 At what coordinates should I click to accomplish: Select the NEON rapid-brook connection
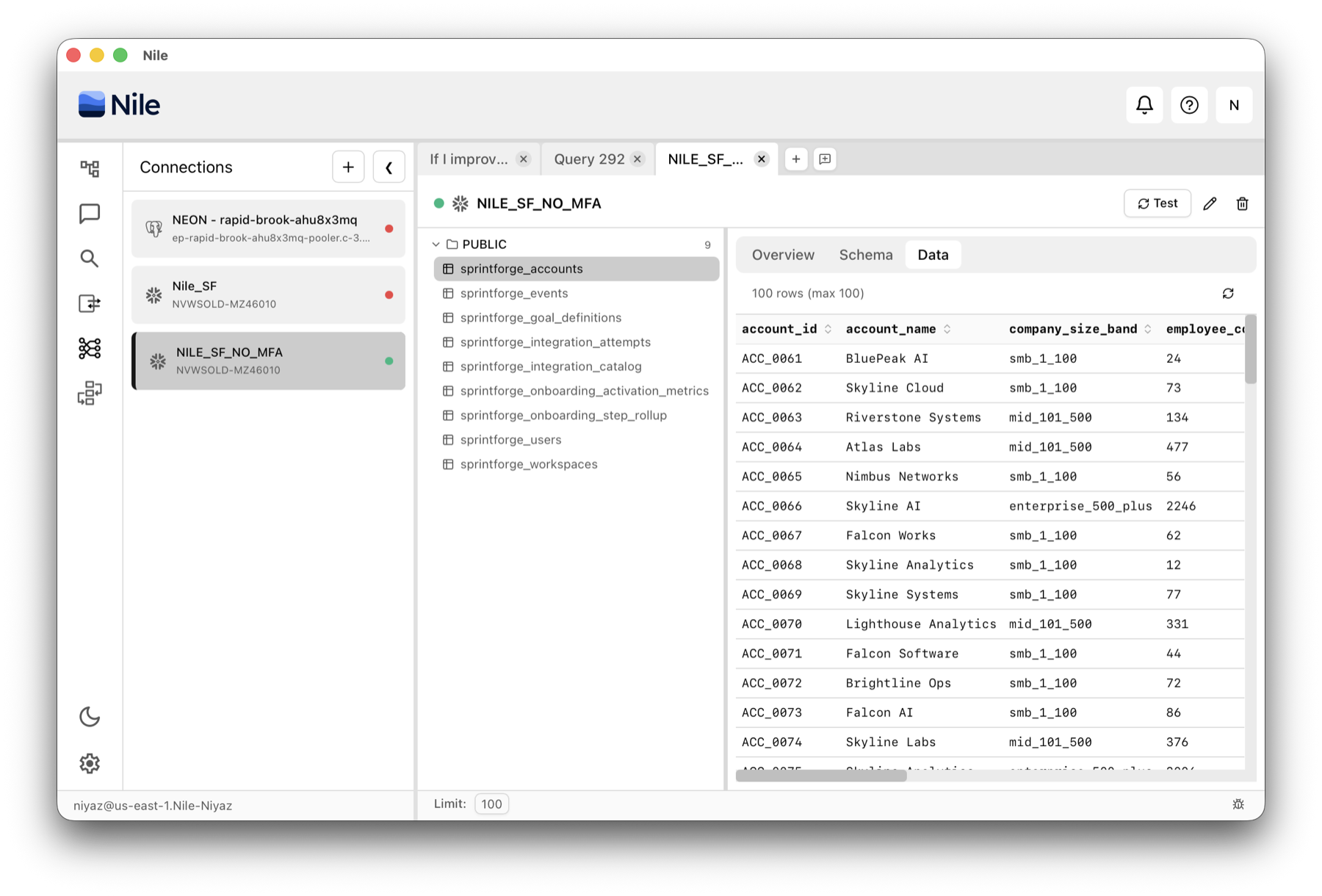coord(268,228)
